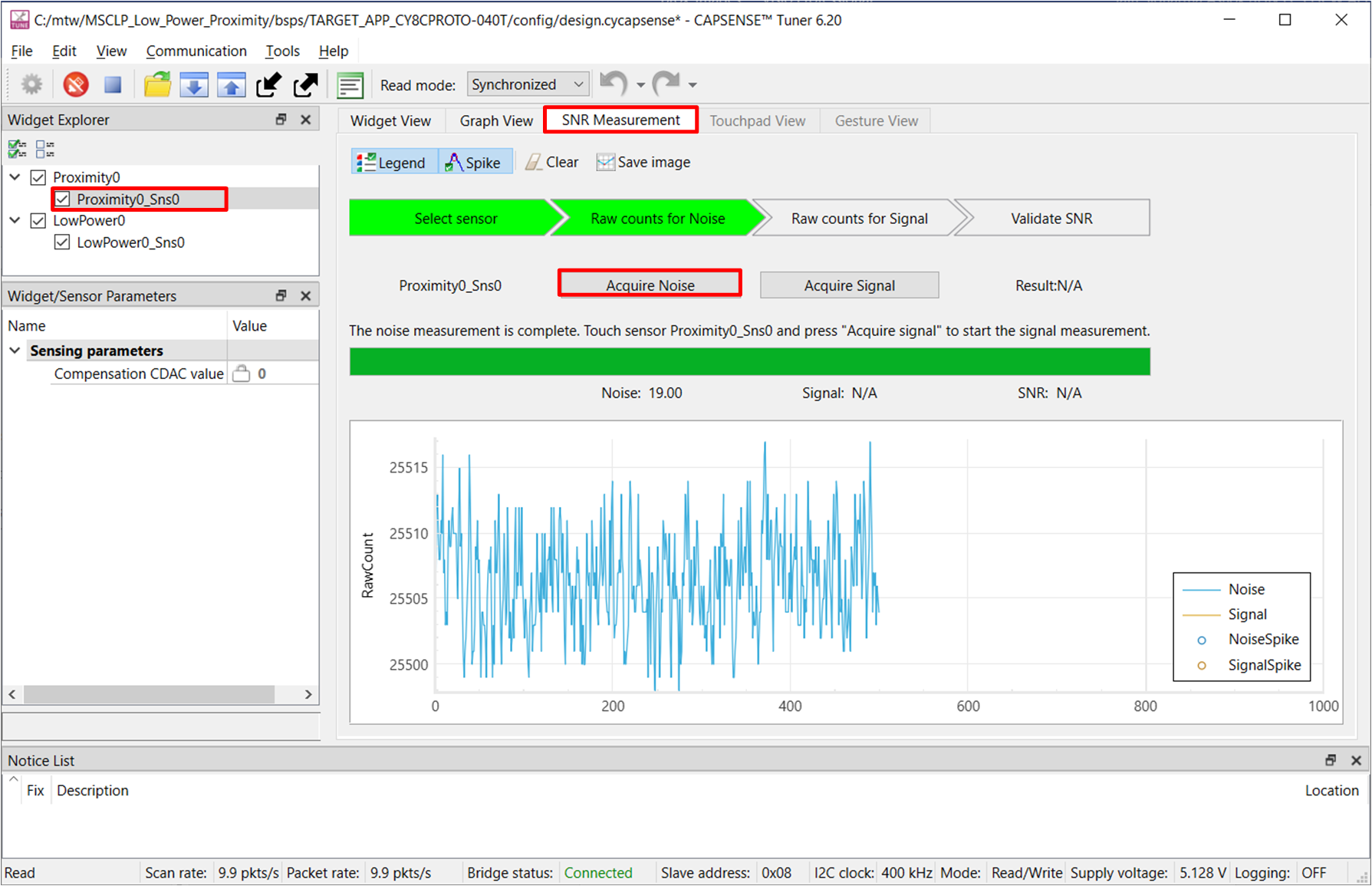This screenshot has height=886, width=1372.
Task: Click the lock icon beside Compensation CDAC value
Action: pyautogui.click(x=241, y=374)
